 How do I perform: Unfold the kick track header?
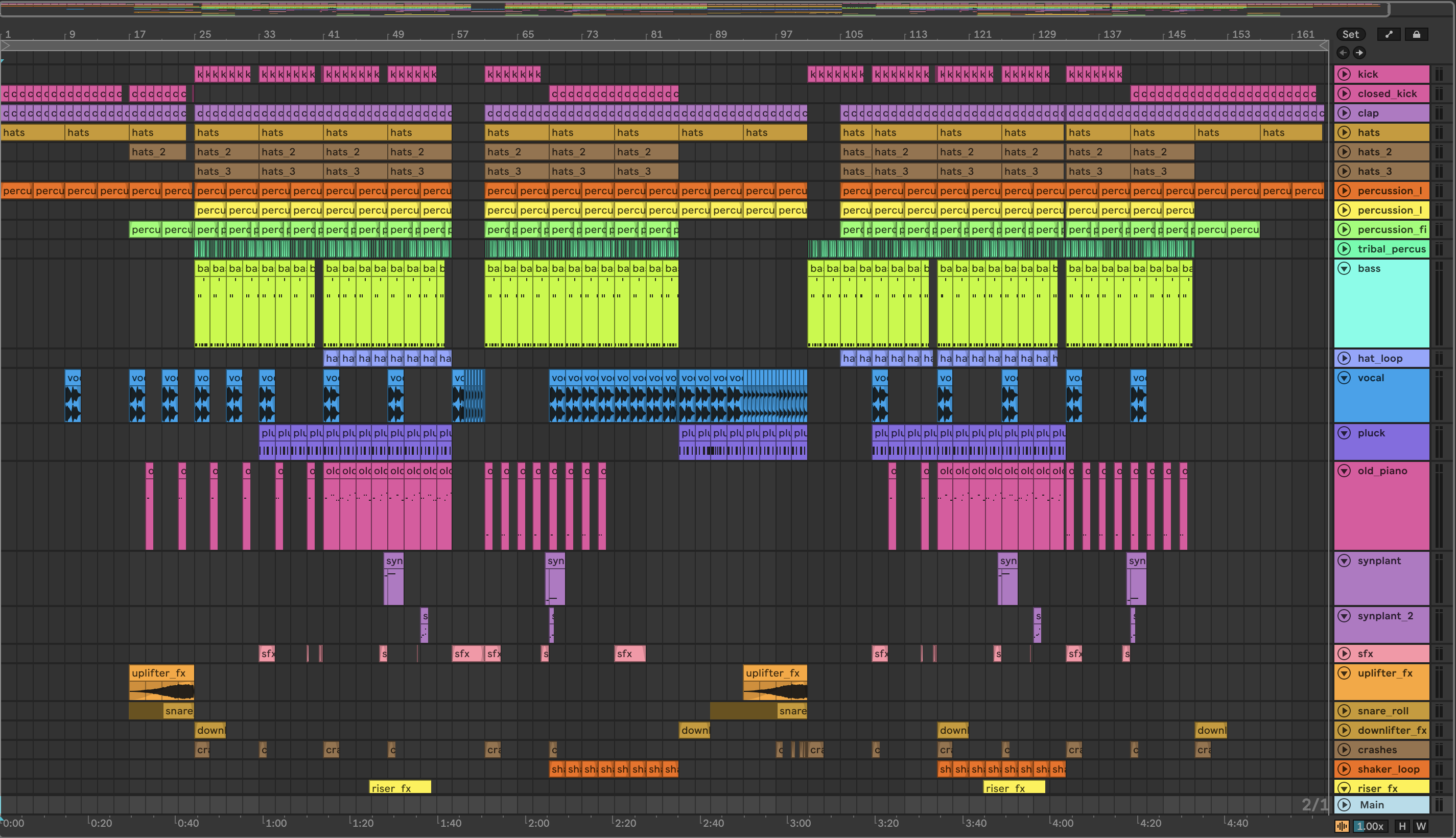[x=1345, y=74]
